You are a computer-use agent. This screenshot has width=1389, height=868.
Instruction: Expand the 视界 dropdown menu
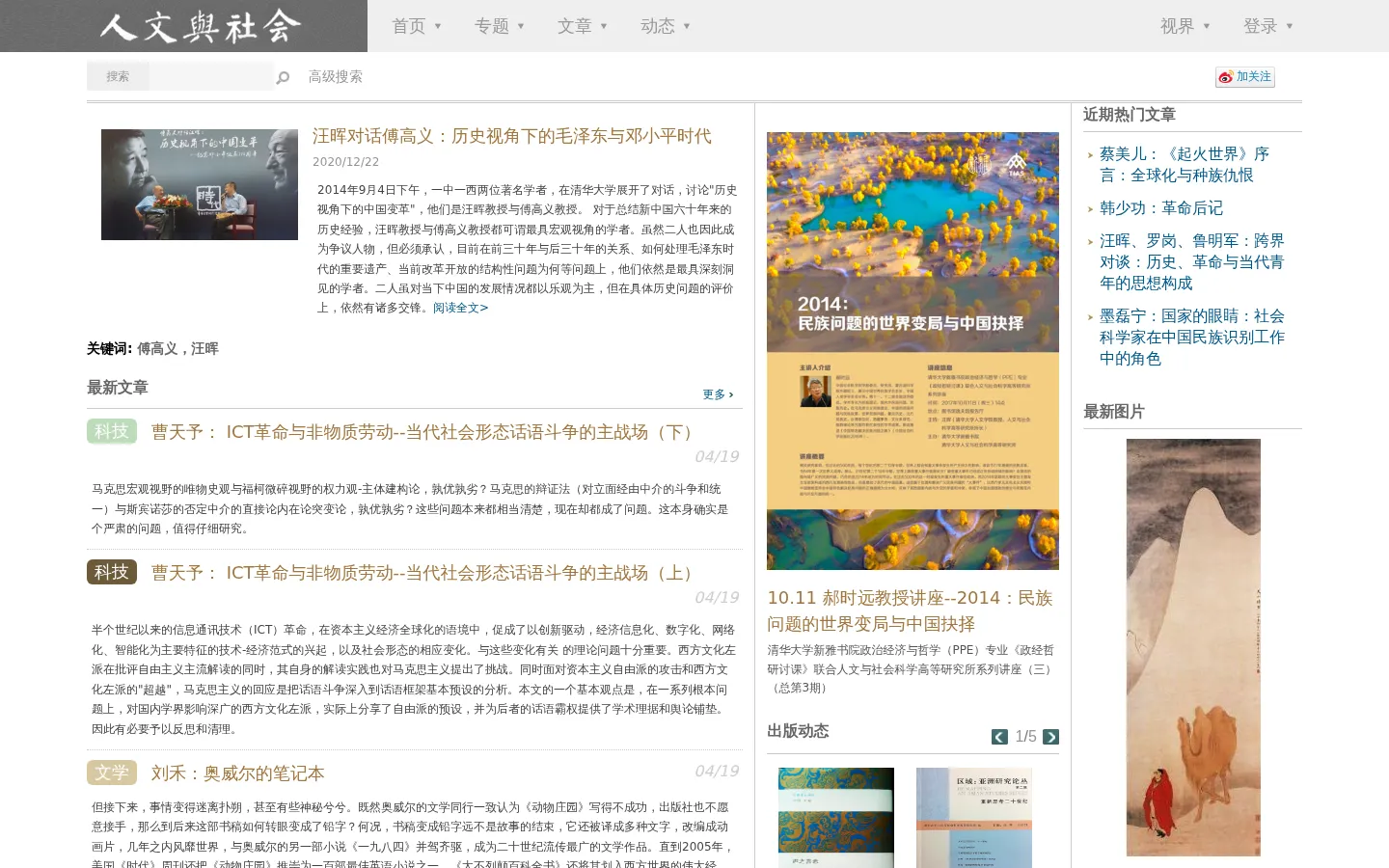click(x=1185, y=26)
